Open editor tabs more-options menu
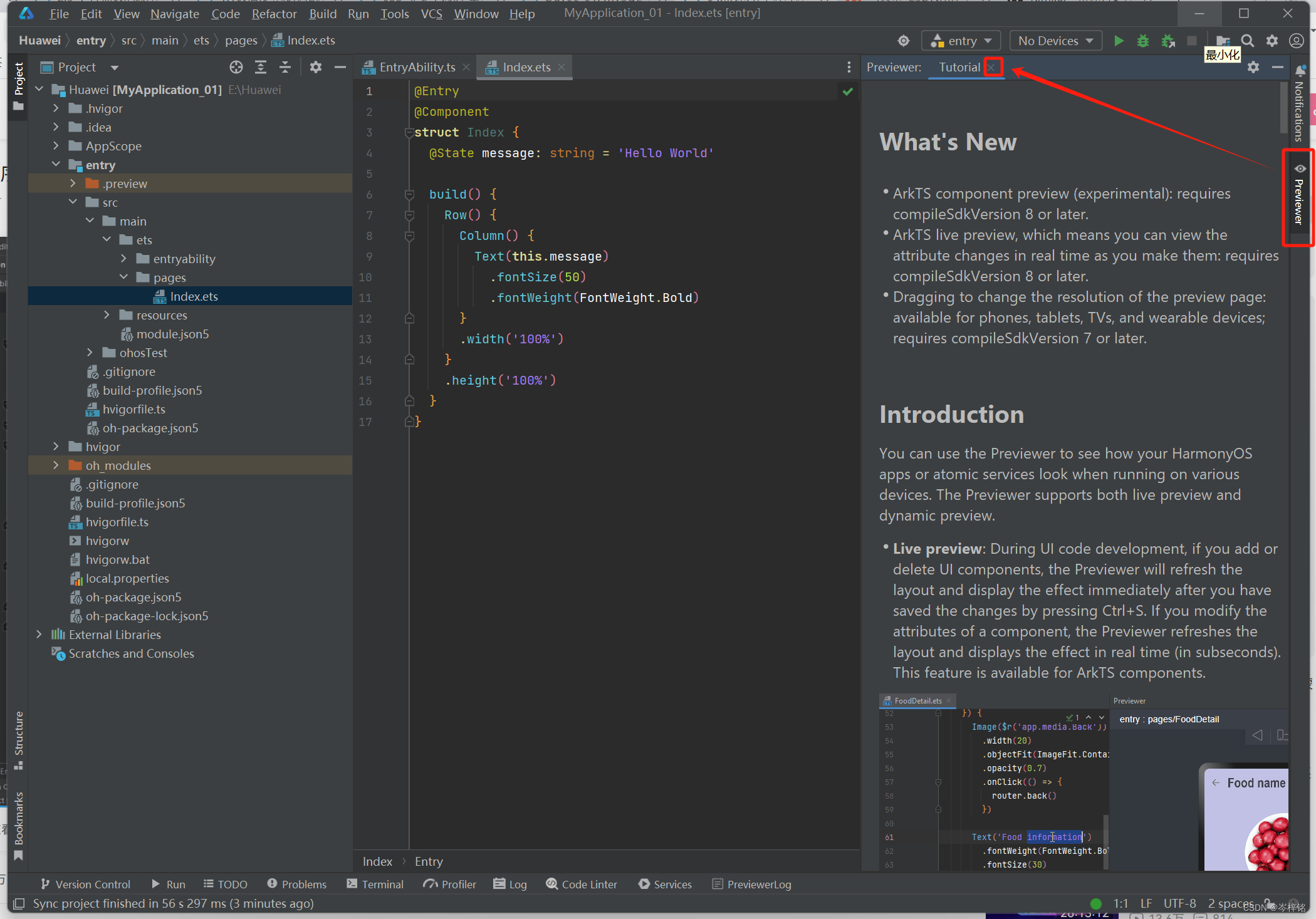 [x=849, y=67]
